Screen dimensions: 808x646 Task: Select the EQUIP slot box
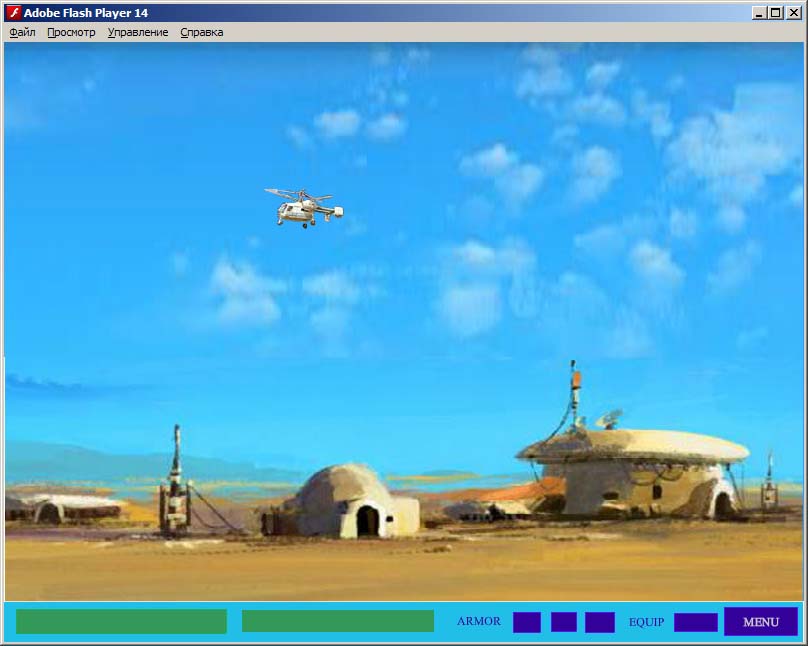point(696,622)
